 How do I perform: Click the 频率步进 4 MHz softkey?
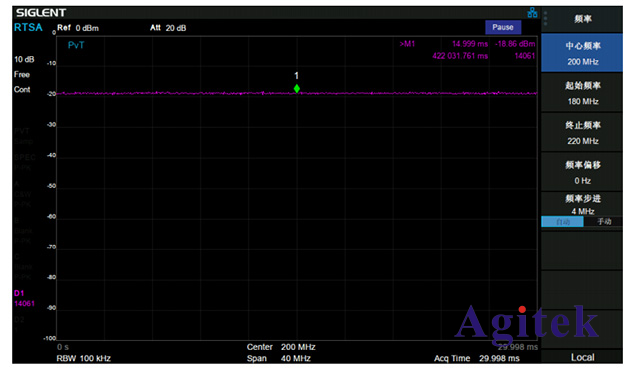pos(582,204)
